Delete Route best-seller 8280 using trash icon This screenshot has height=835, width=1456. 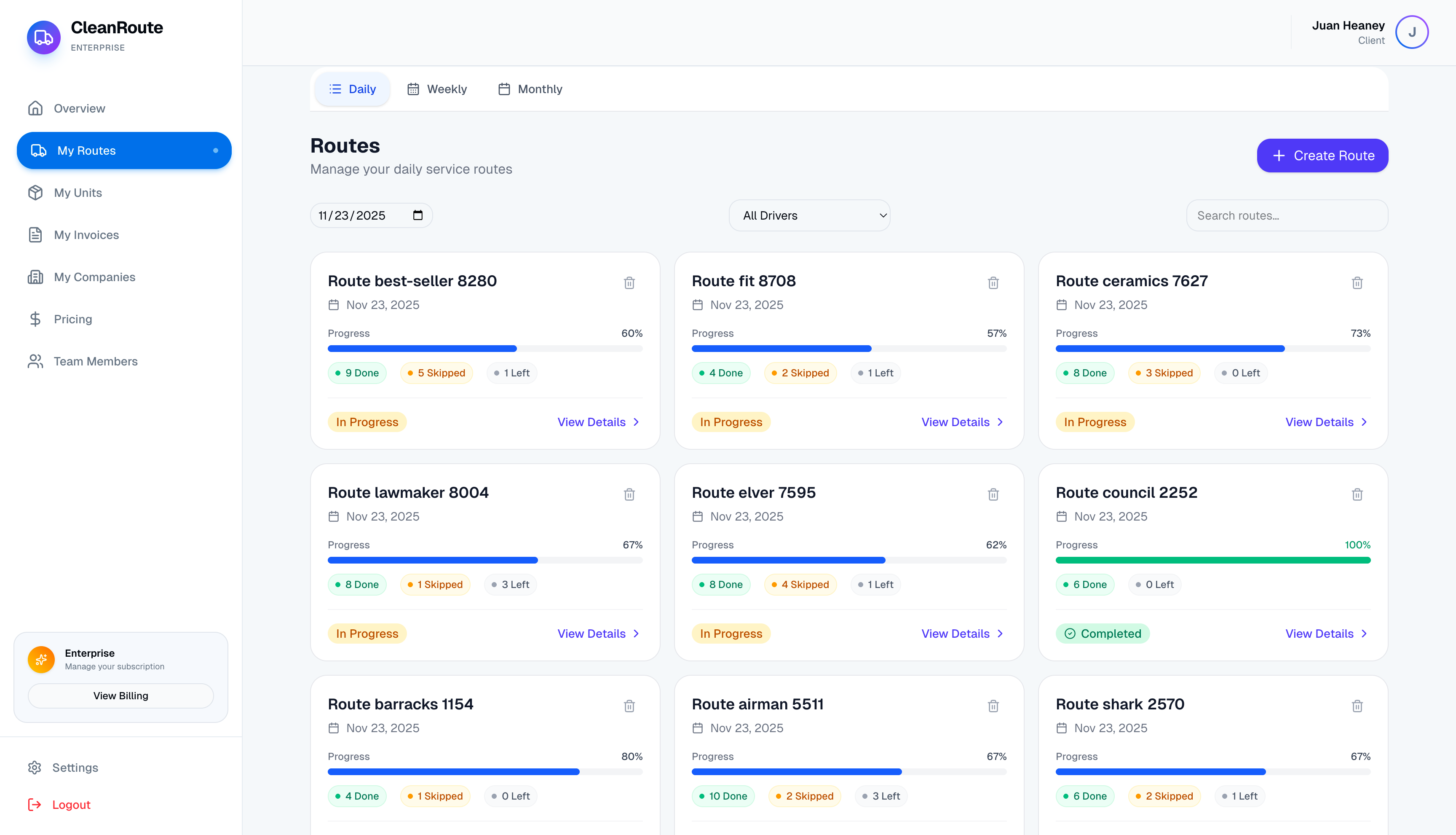(629, 282)
